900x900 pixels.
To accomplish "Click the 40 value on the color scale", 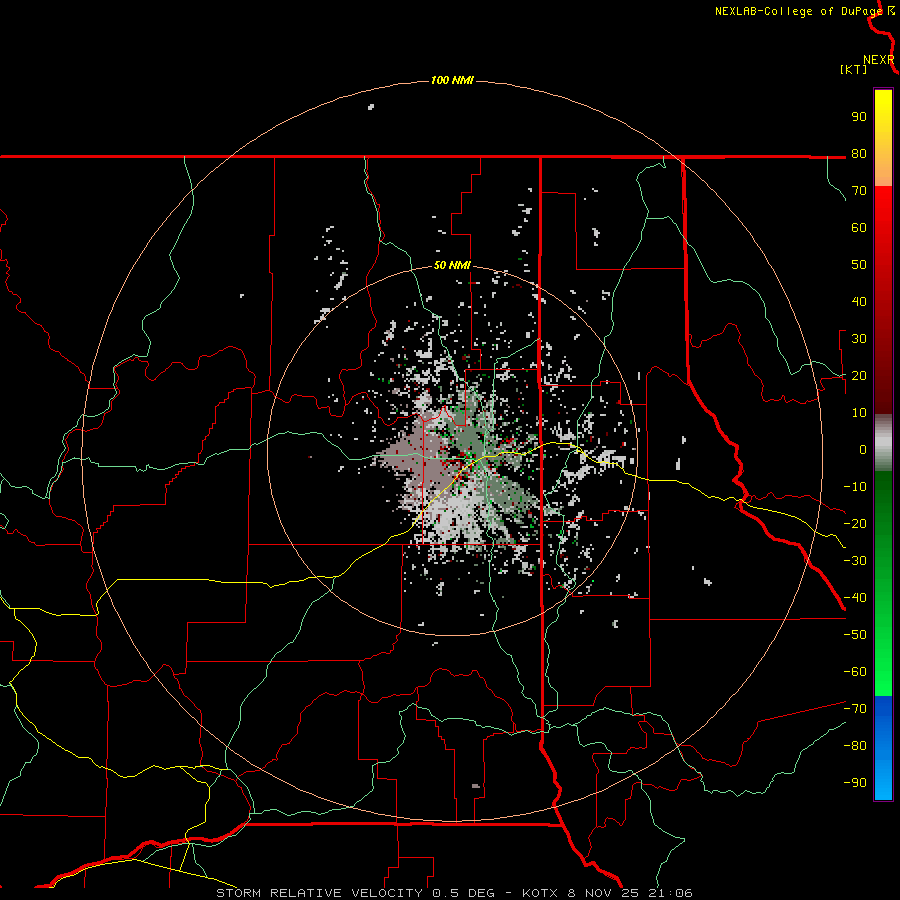I will click(859, 302).
